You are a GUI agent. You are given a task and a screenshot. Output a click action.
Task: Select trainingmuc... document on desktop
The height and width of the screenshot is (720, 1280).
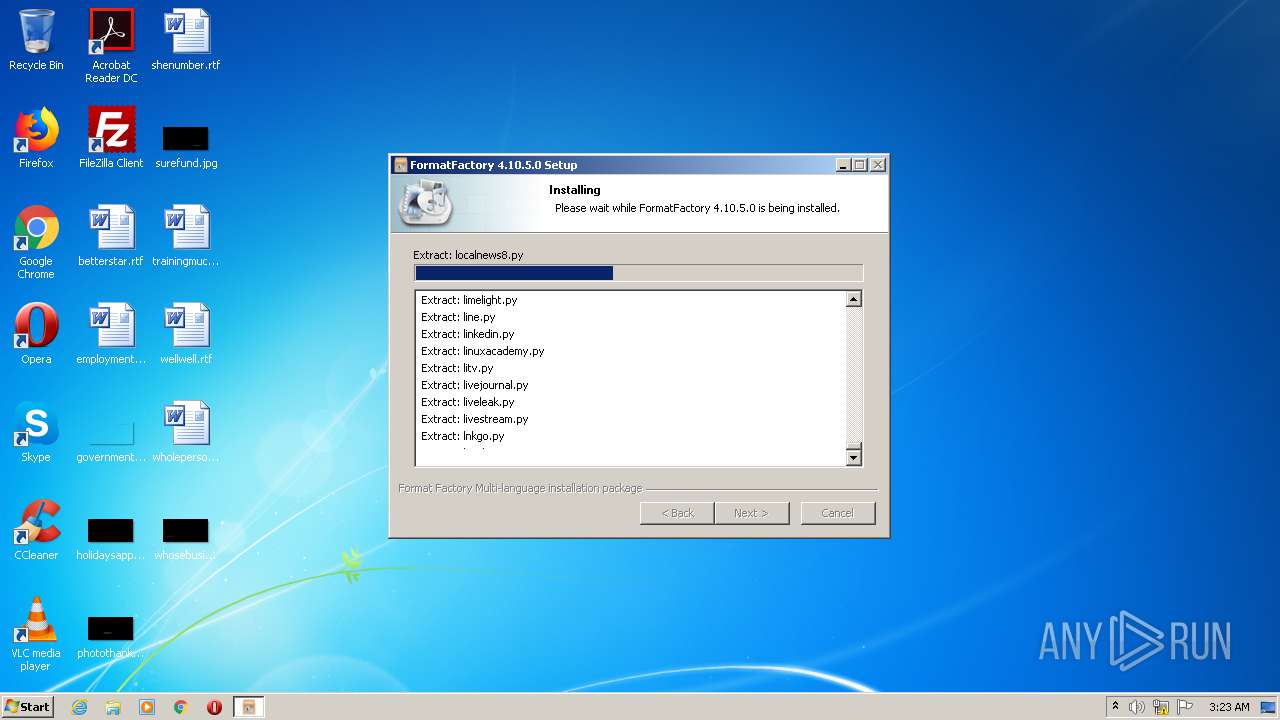click(x=186, y=236)
